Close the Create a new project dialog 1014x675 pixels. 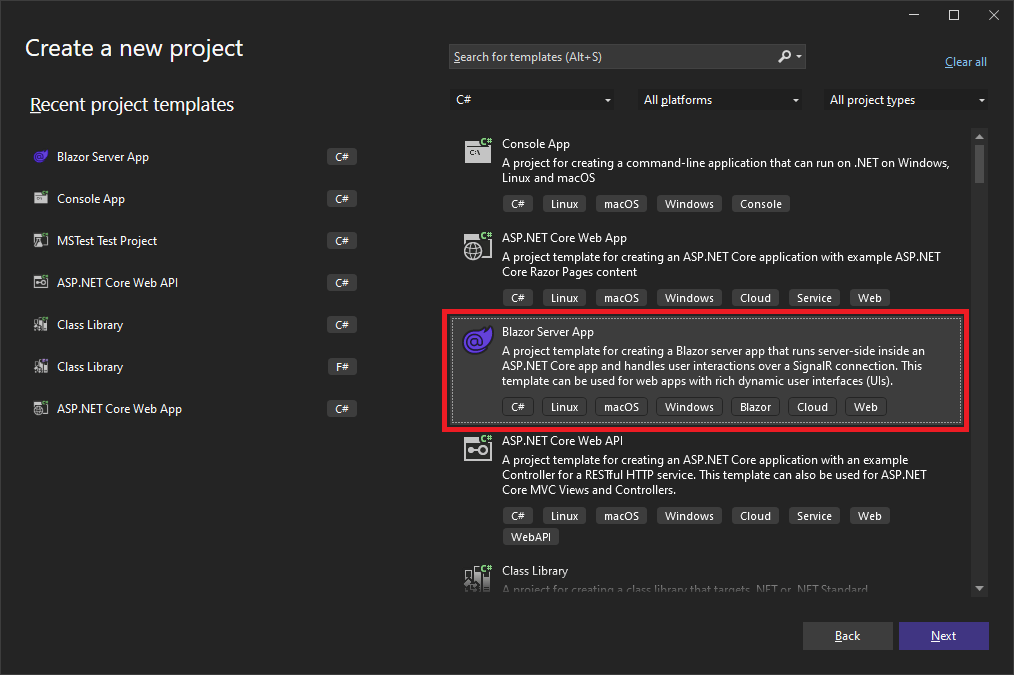coord(994,15)
